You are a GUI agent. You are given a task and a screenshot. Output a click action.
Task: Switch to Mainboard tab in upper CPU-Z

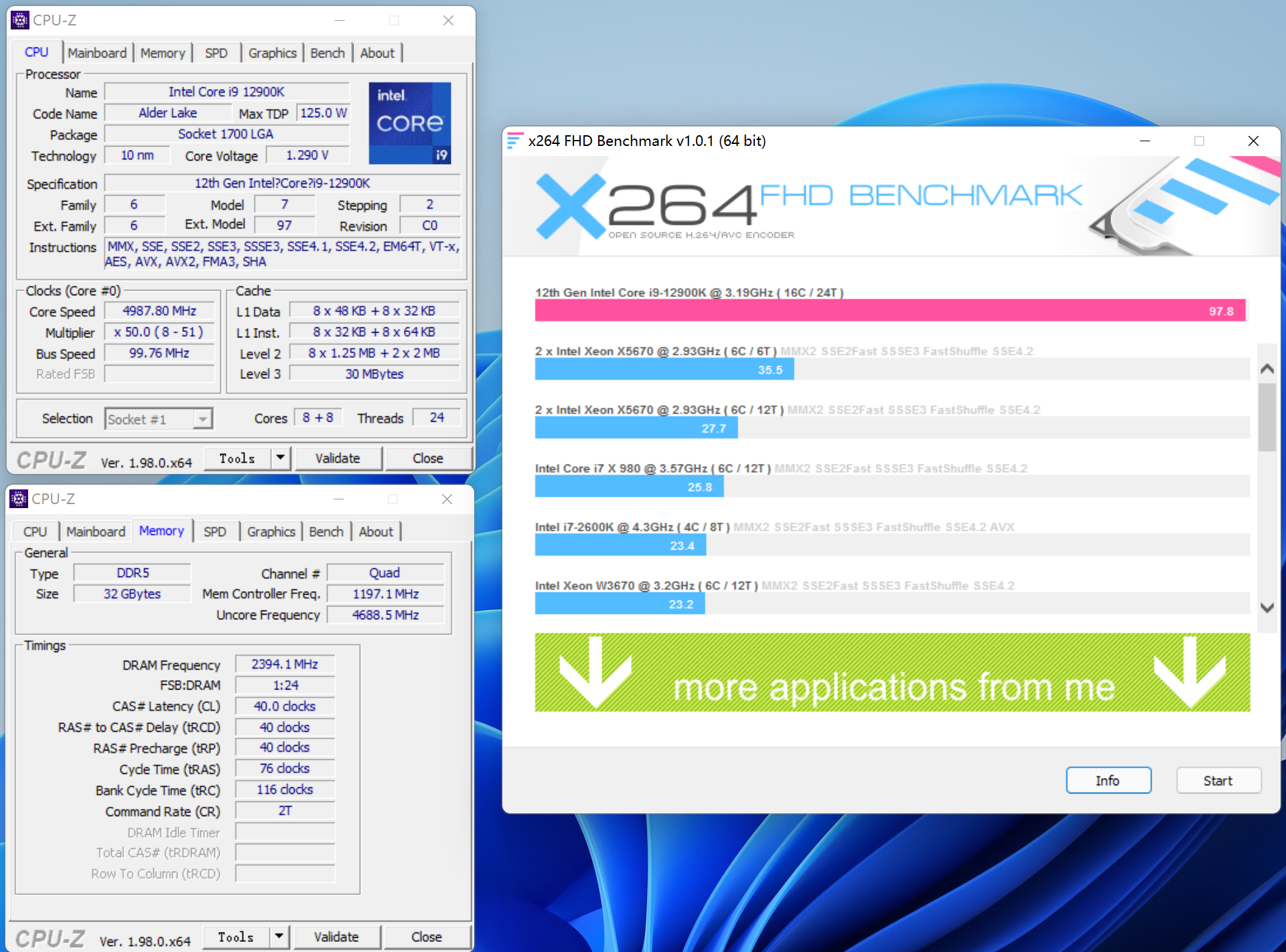[97, 53]
